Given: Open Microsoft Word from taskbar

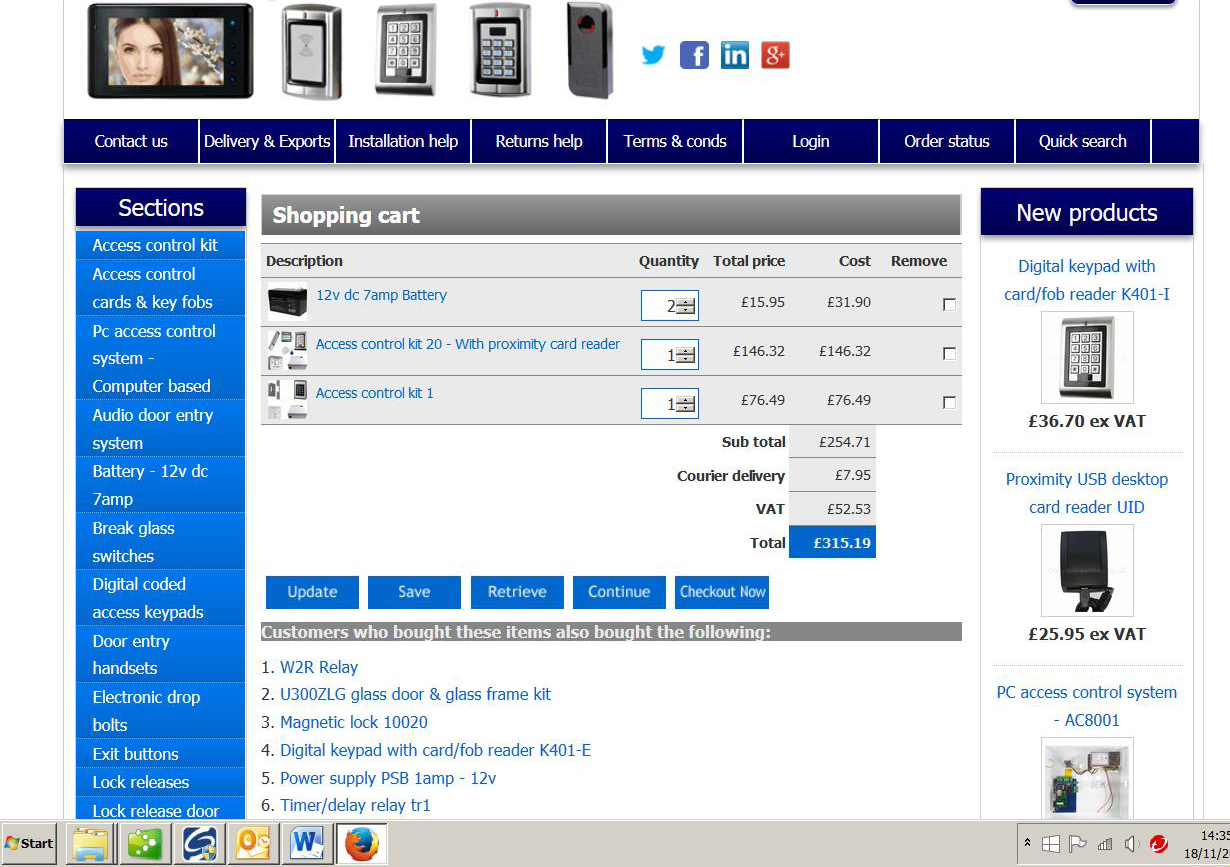Looking at the screenshot, I should [x=307, y=844].
